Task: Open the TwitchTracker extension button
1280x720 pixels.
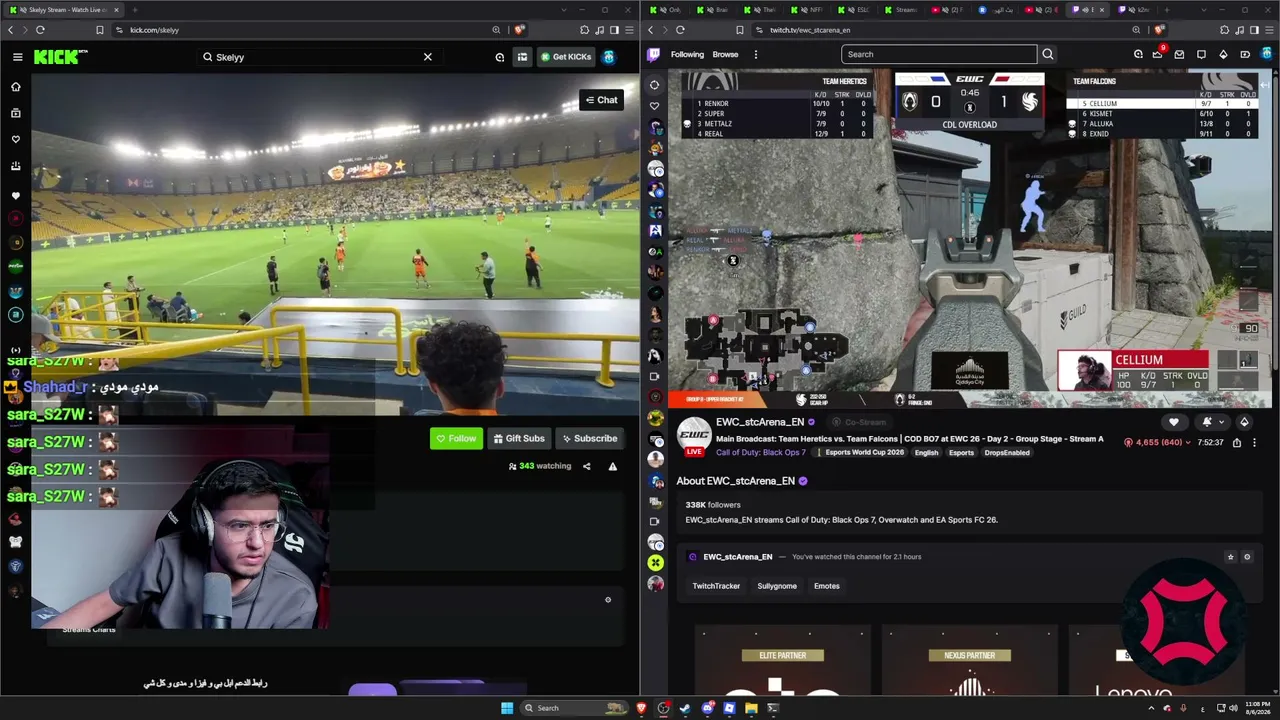Action: pos(716,586)
